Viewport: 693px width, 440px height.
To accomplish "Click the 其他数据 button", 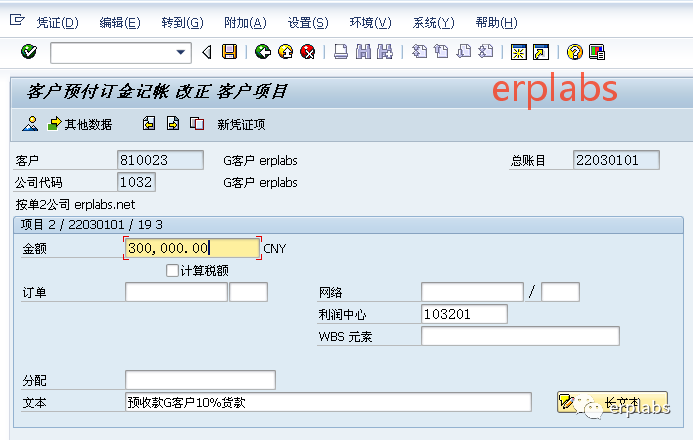I will click(x=80, y=124).
